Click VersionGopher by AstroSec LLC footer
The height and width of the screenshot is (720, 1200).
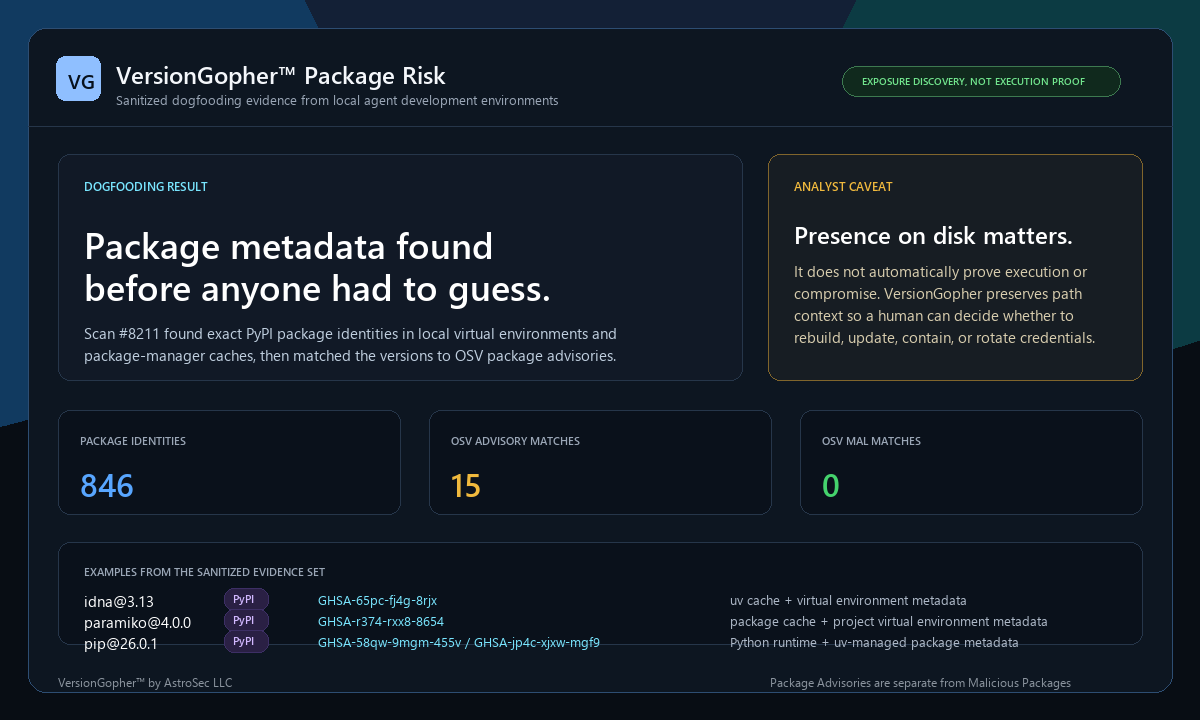pyautogui.click(x=145, y=683)
